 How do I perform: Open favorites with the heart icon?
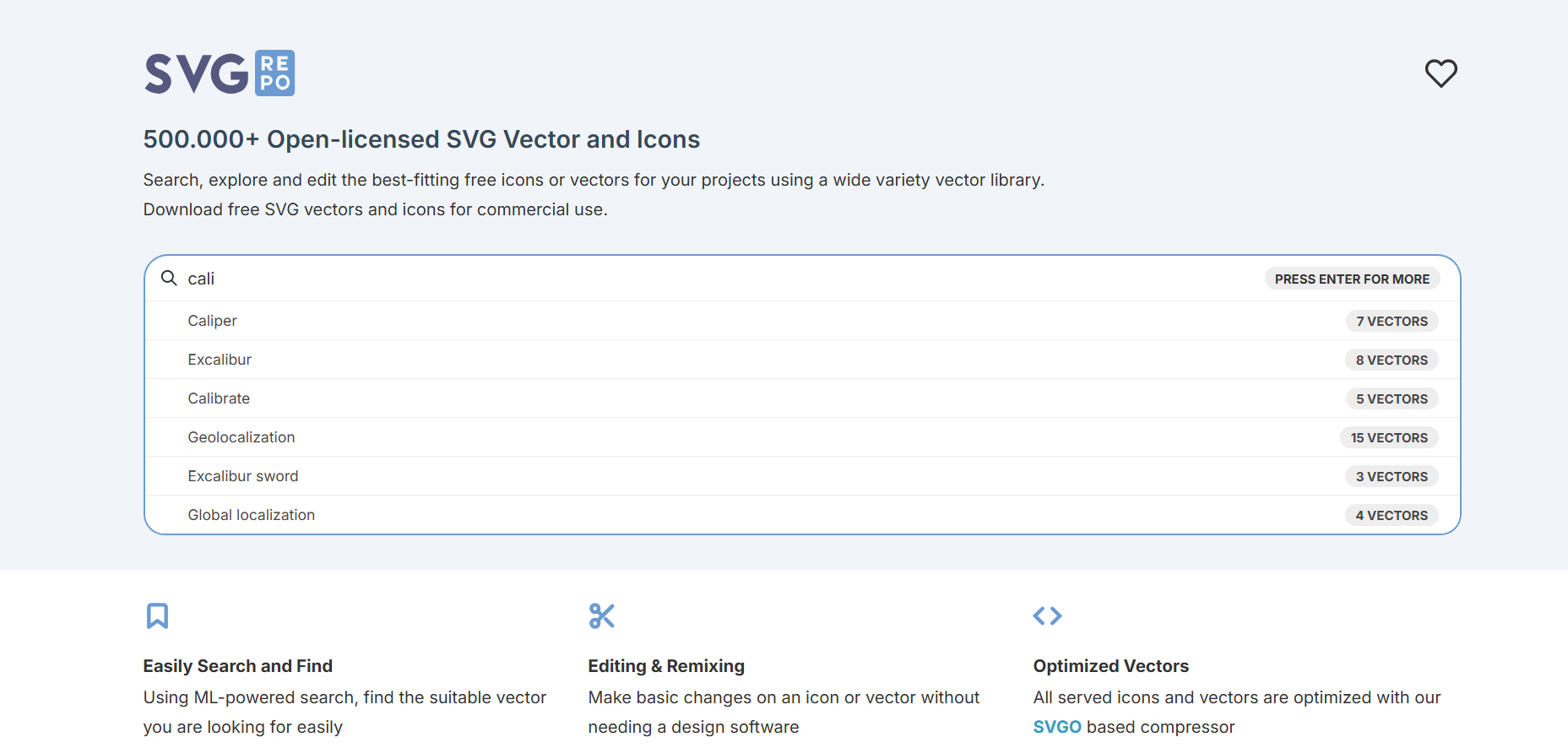pos(1440,73)
